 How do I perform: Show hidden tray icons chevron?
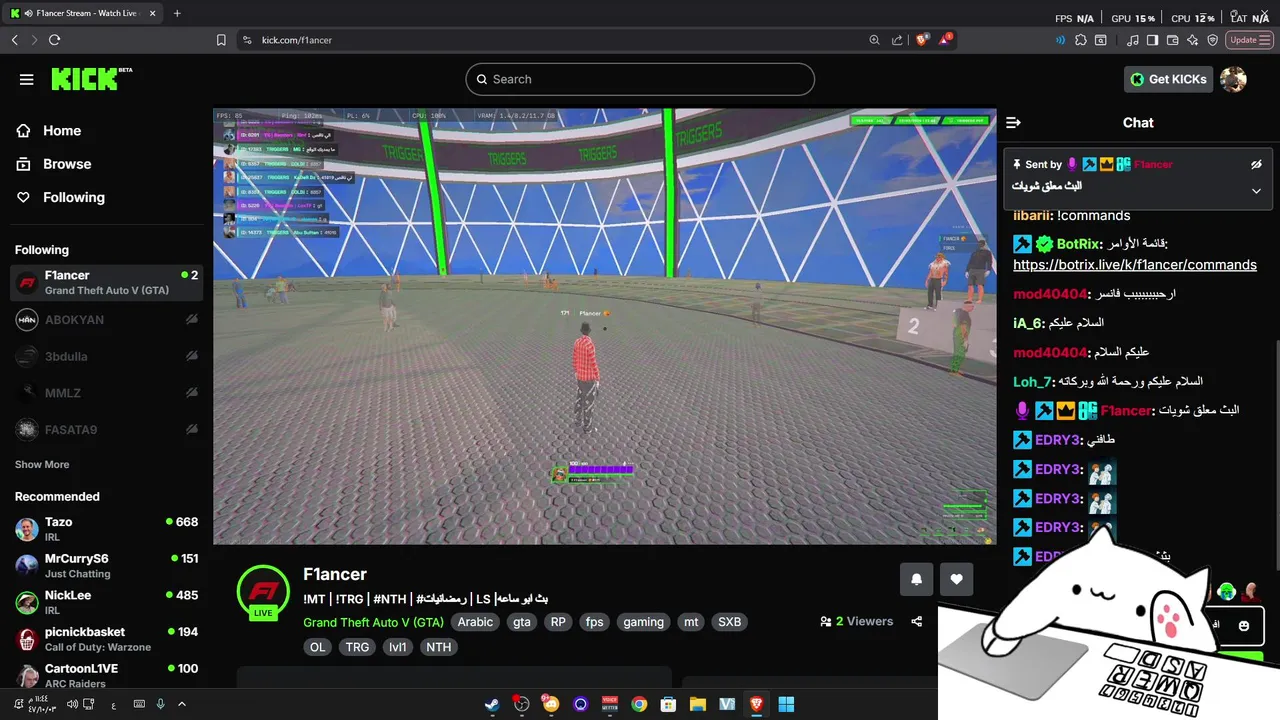tap(181, 704)
